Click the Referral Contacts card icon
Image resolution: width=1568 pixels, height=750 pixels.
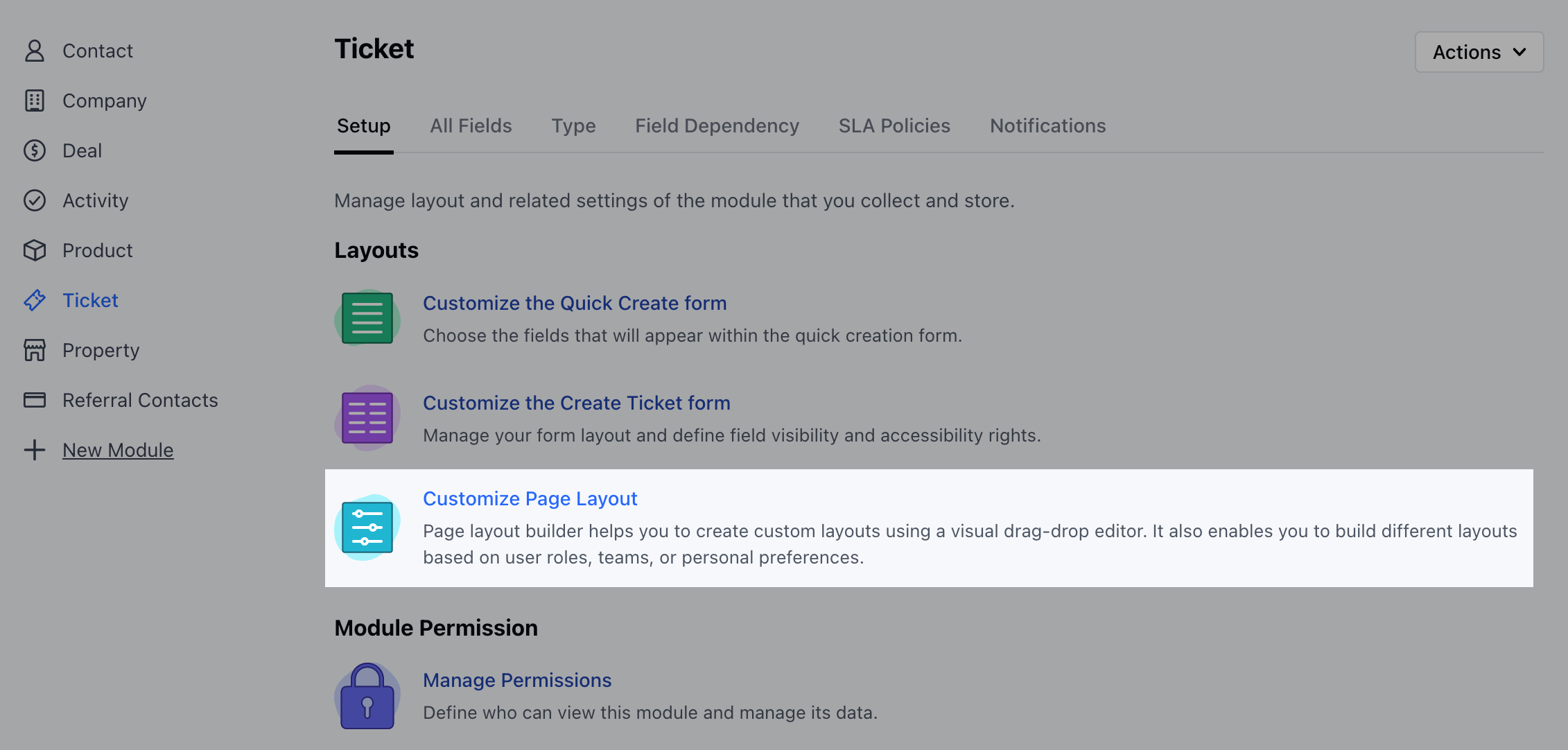pyautogui.click(x=35, y=400)
